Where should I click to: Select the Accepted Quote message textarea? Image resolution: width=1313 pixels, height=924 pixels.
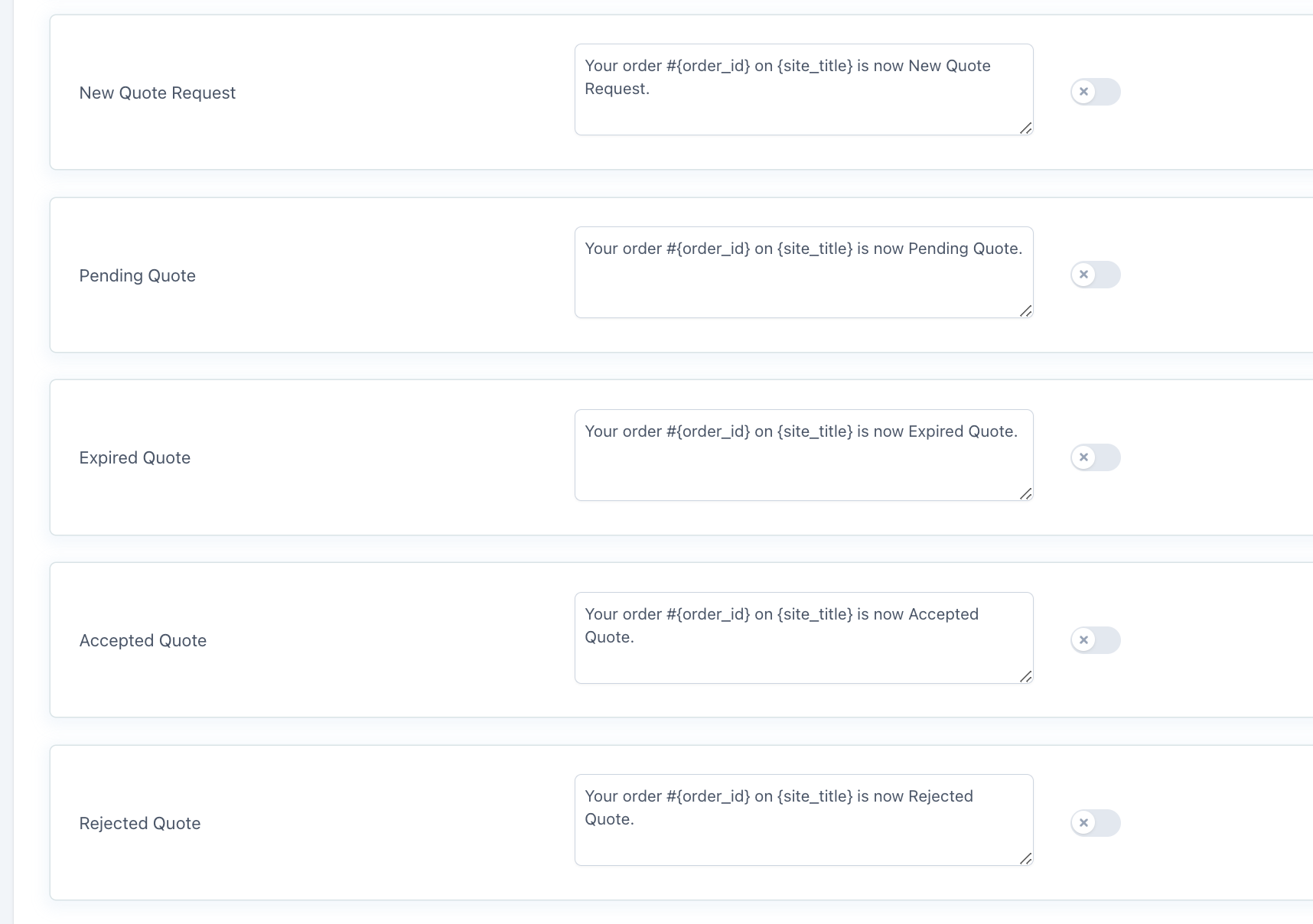[803, 638]
